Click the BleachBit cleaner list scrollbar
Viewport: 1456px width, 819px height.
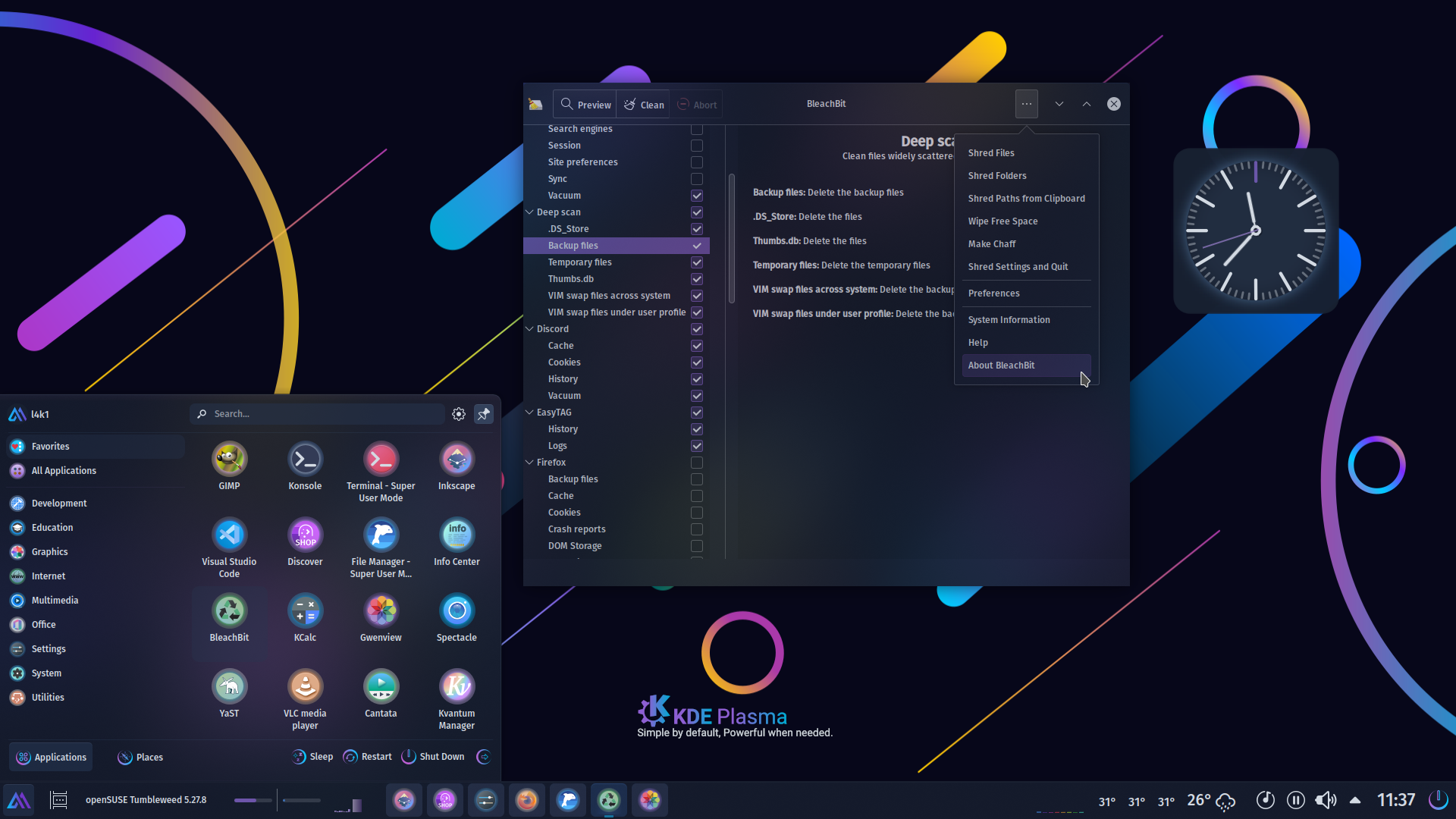pos(732,239)
